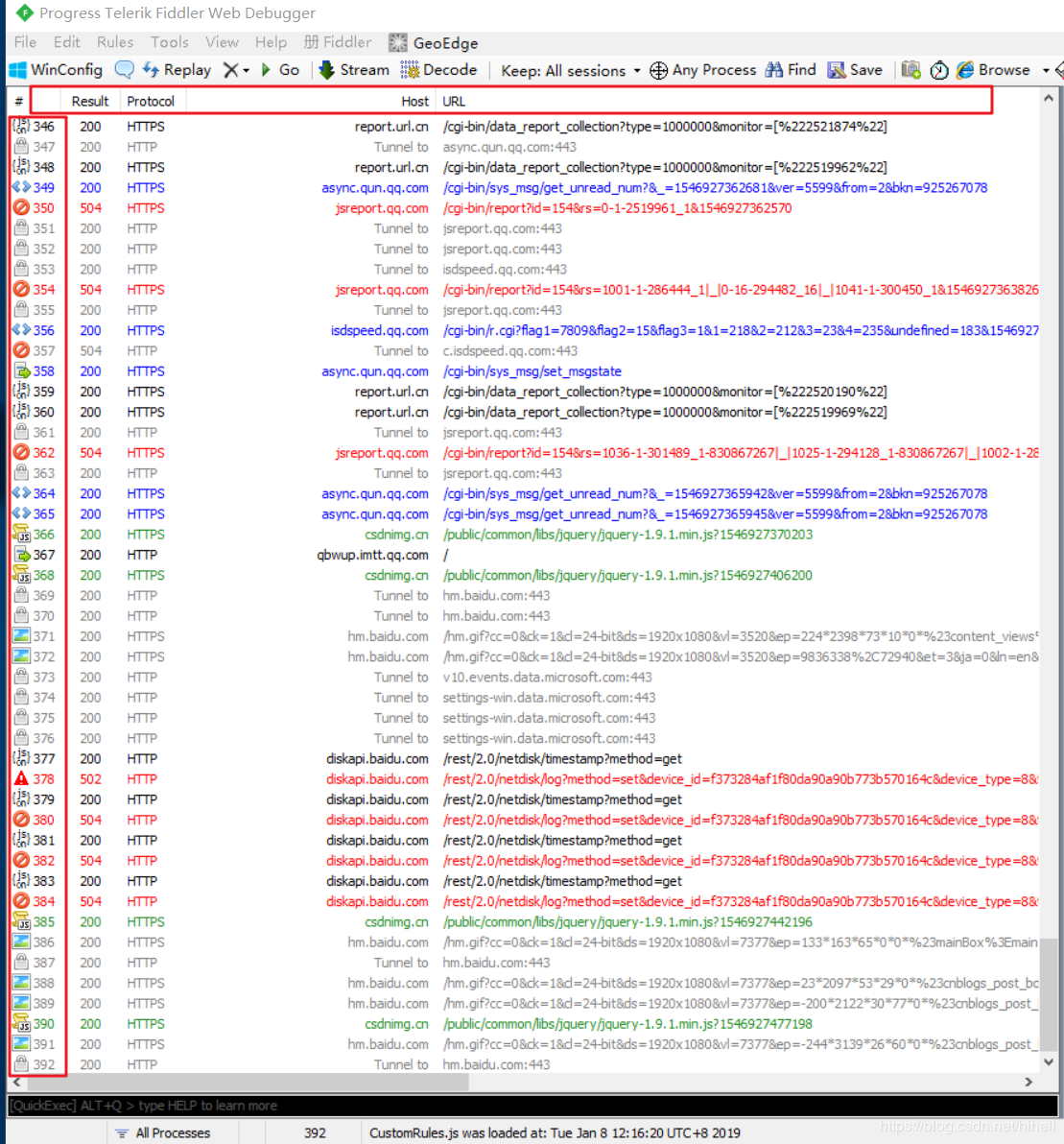
Task: Click session 358 green arrow document icon
Action: tap(21, 371)
